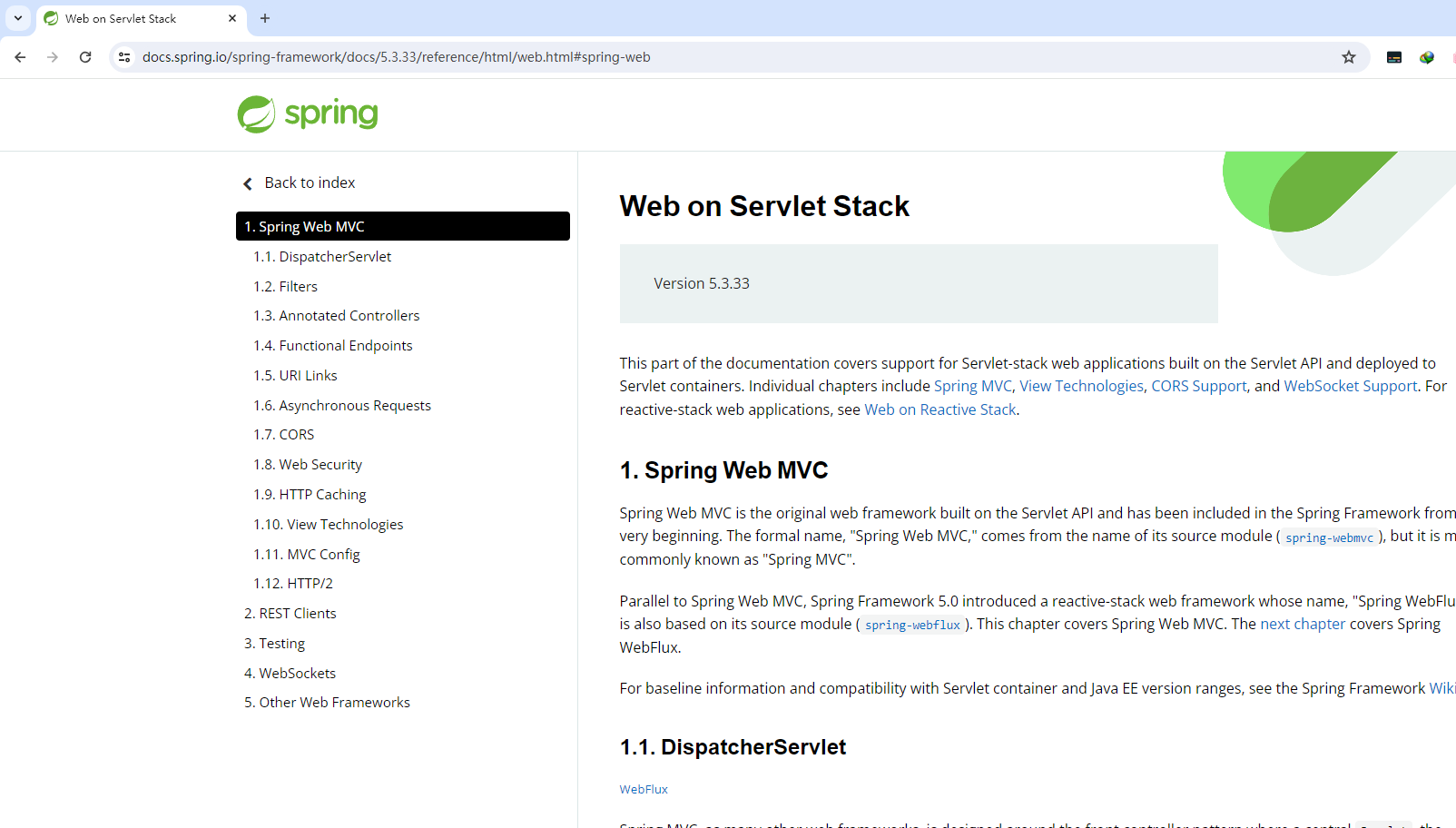
Task: Follow the Web on Reactive Stack link
Action: coord(940,409)
